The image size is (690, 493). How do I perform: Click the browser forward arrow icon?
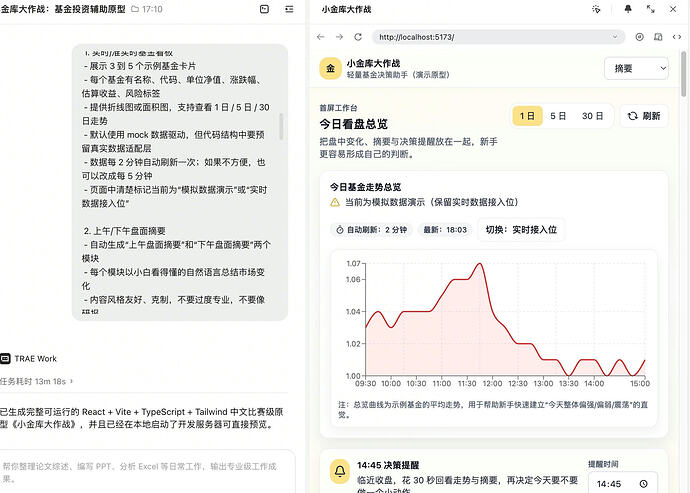pyautogui.click(x=339, y=37)
